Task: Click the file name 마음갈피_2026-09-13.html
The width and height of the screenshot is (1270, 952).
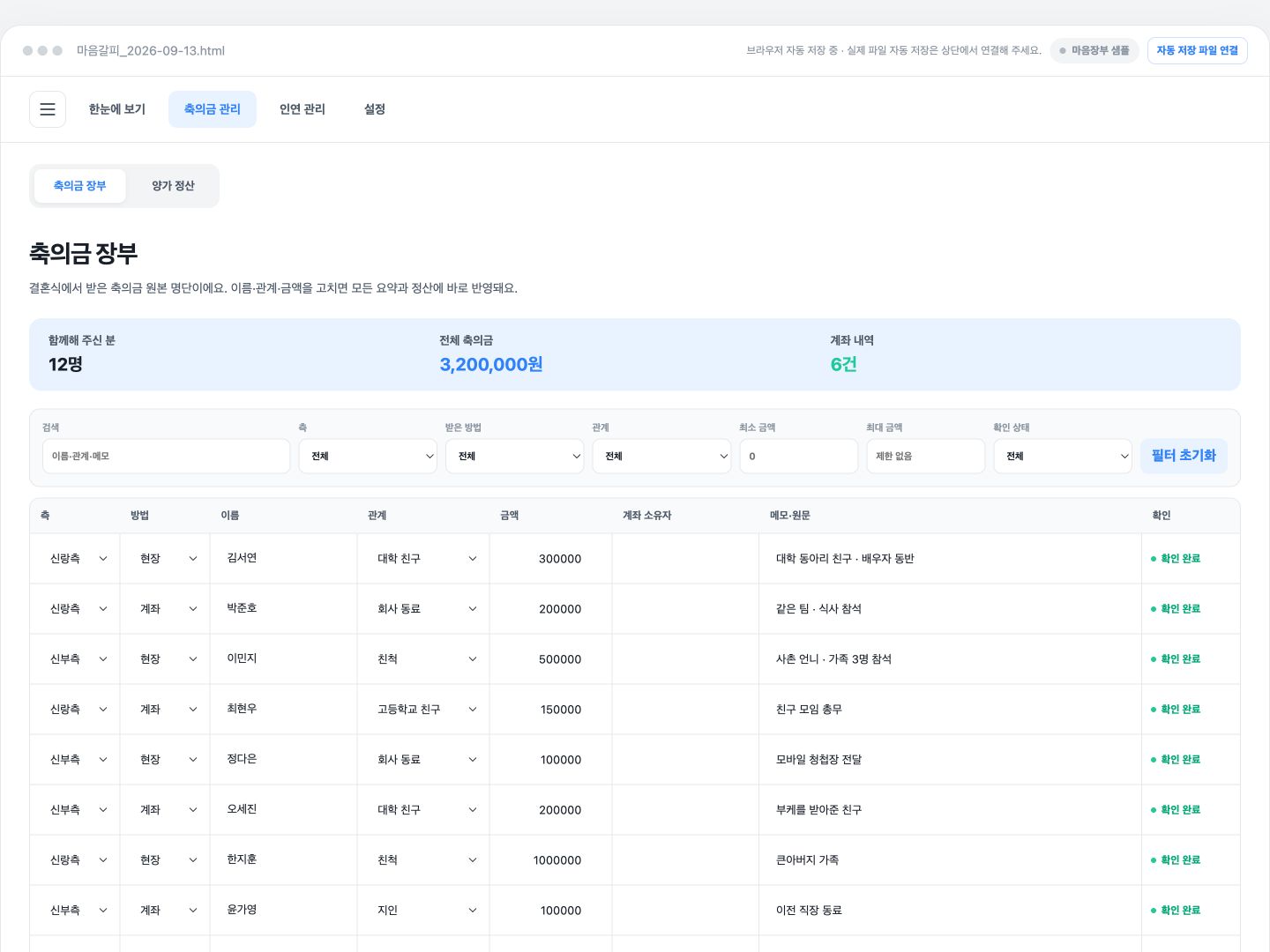Action: pos(151,51)
